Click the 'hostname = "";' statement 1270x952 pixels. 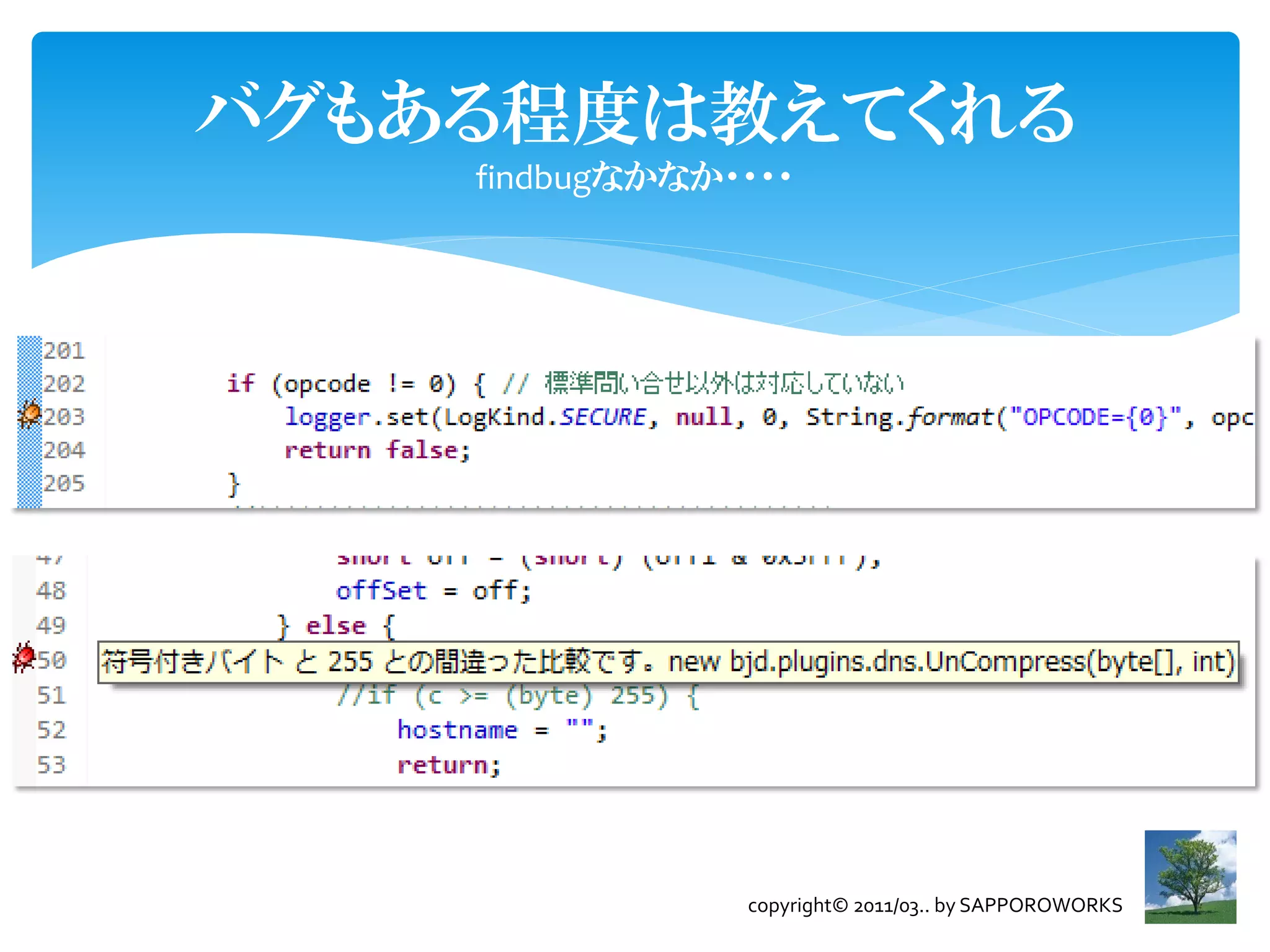[502, 730]
